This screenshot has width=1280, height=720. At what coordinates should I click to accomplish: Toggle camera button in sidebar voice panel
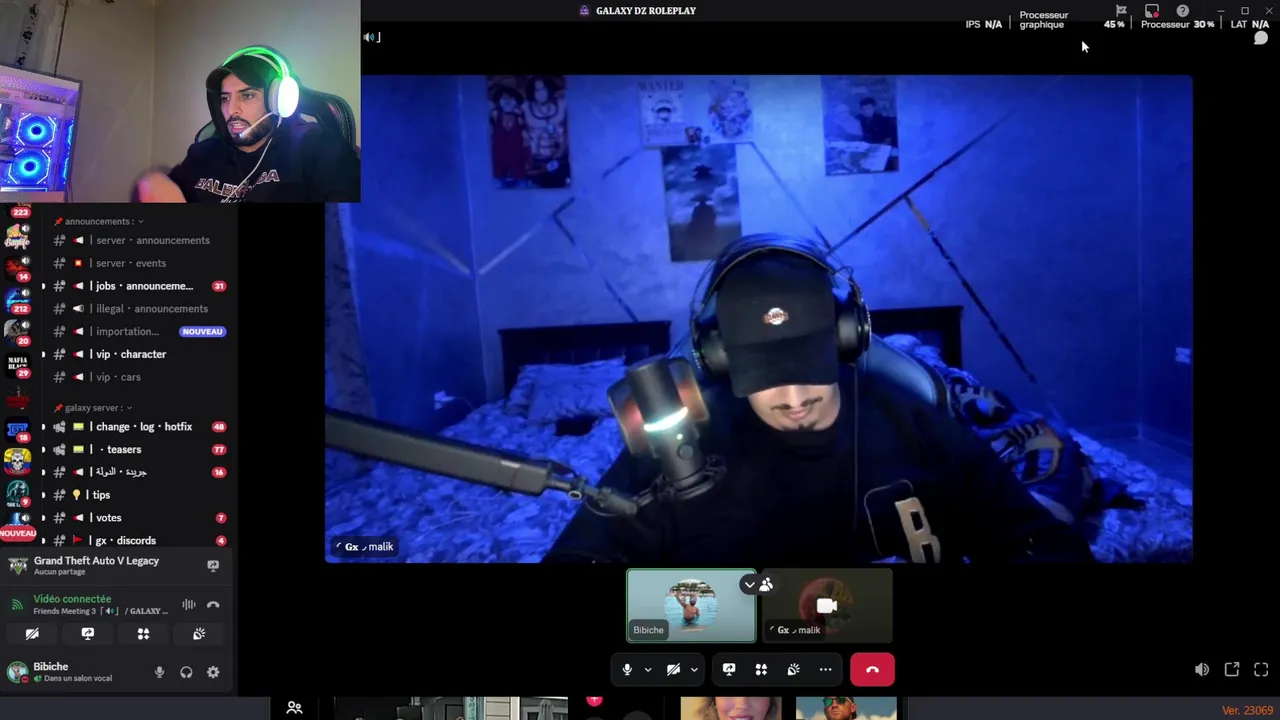pos(32,634)
